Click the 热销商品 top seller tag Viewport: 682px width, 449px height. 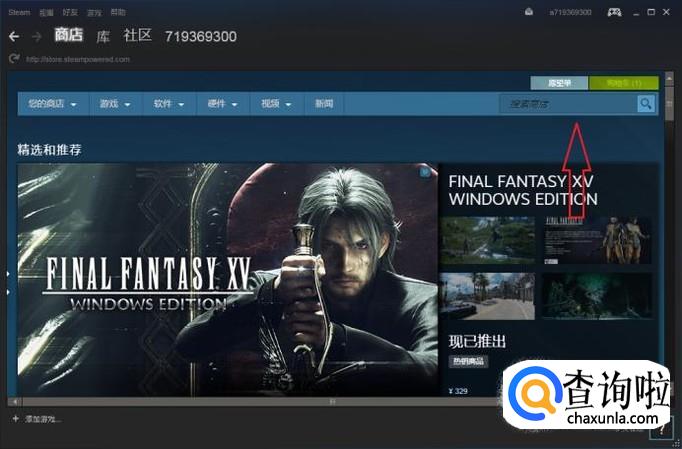pyautogui.click(x=468, y=361)
